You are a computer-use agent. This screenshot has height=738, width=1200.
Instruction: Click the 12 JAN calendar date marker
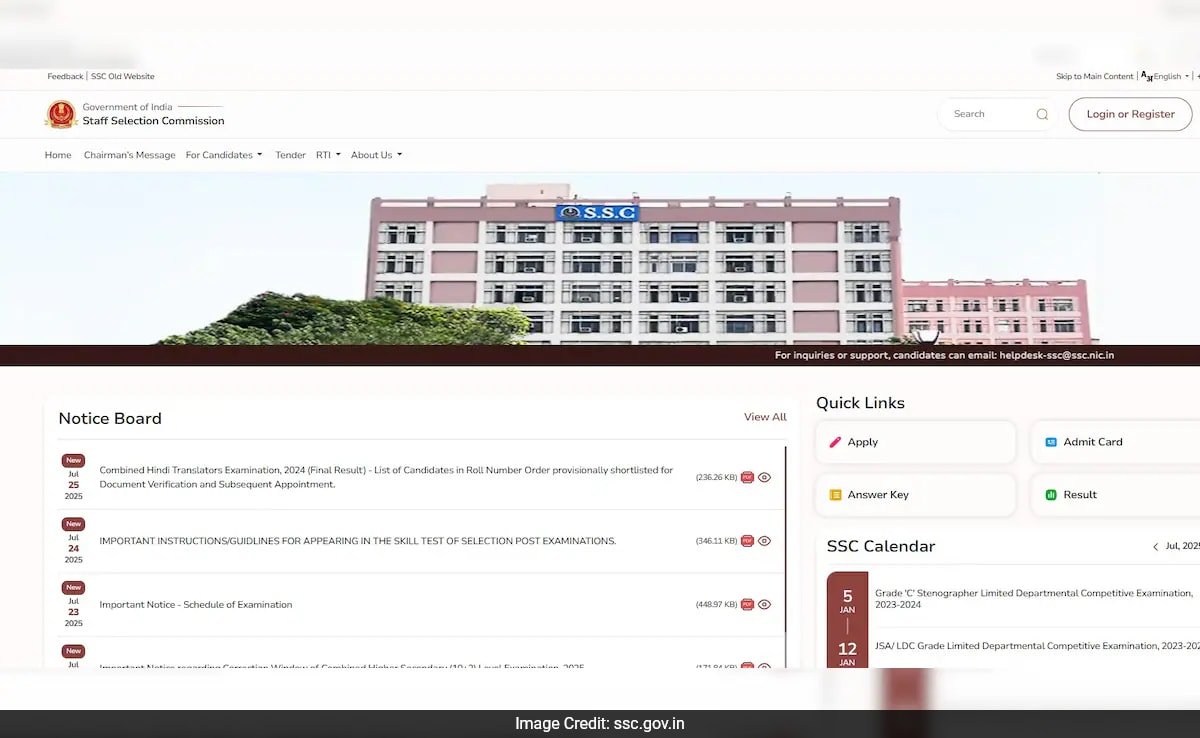point(847,653)
